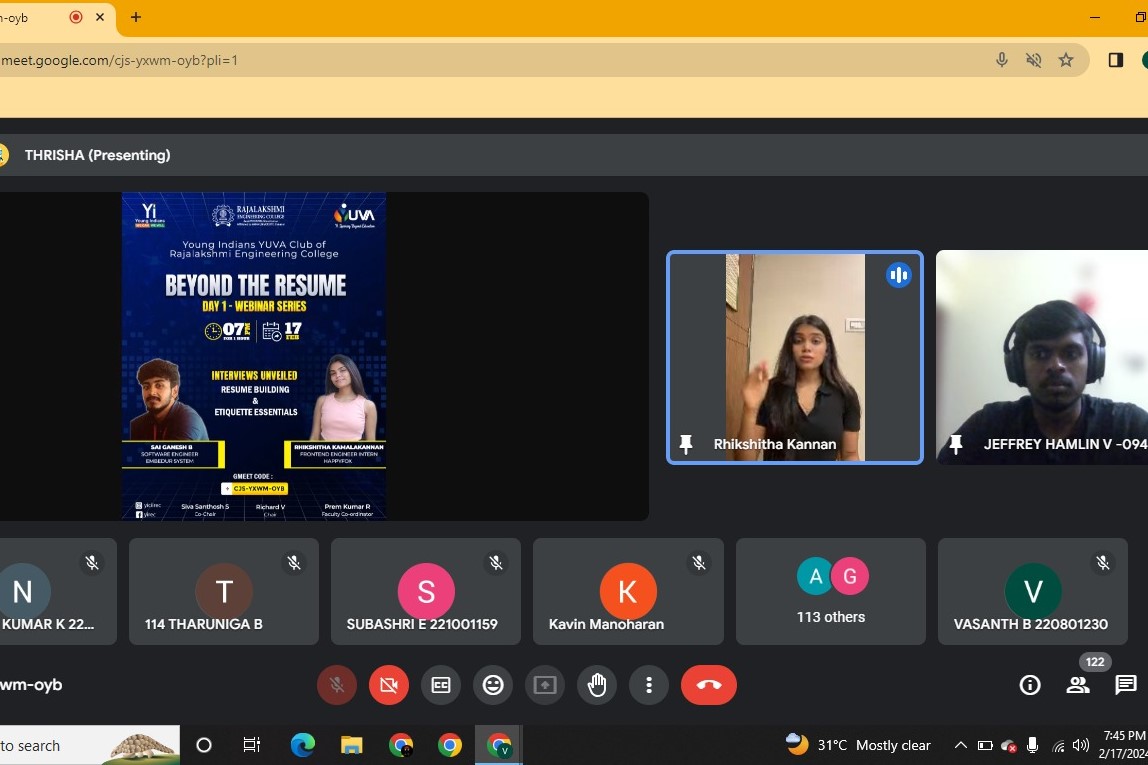Click the Present now screen icon
Image resolution: width=1148 pixels, height=765 pixels.
(x=545, y=685)
